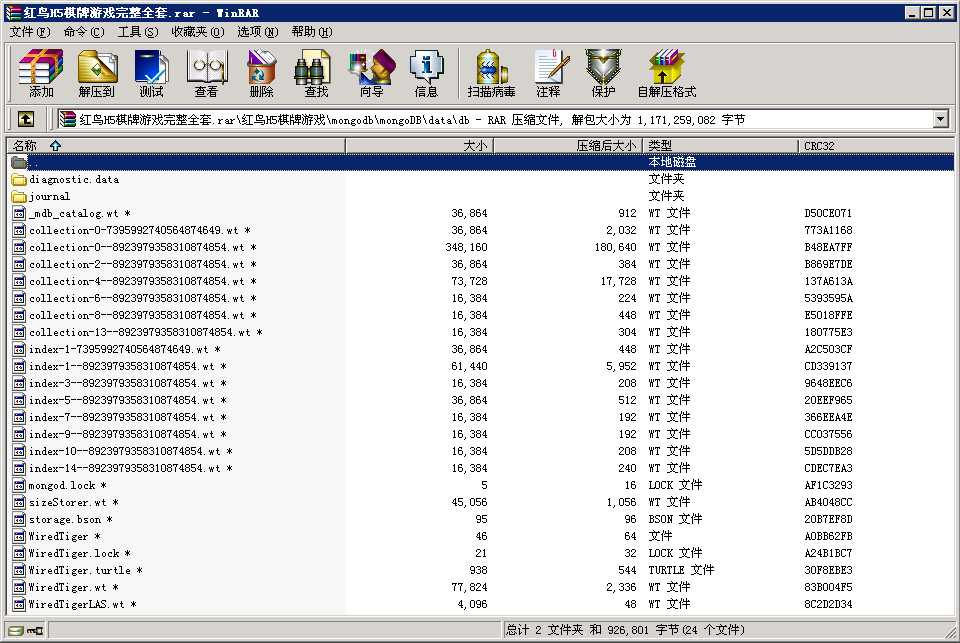The height and width of the screenshot is (643, 960).
Task: Click the 删除 (Delete) toolbar icon
Action: coord(261,74)
